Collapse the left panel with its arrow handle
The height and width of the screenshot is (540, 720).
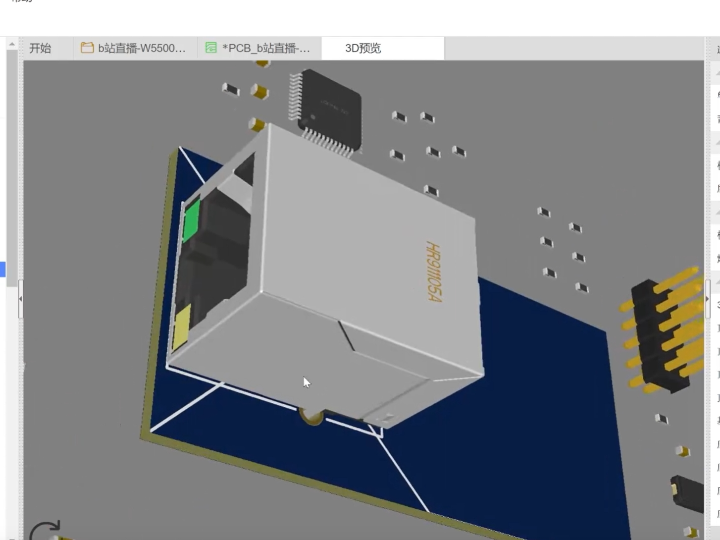pyautogui.click(x=20, y=298)
